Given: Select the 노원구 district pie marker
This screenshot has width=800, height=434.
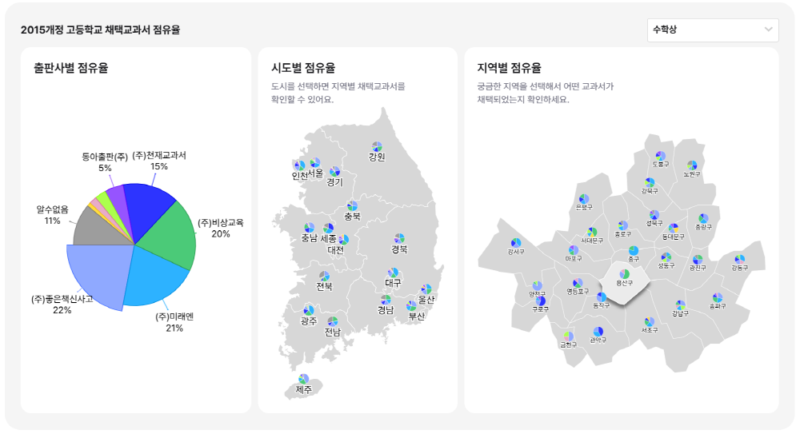Looking at the screenshot, I should tap(690, 165).
